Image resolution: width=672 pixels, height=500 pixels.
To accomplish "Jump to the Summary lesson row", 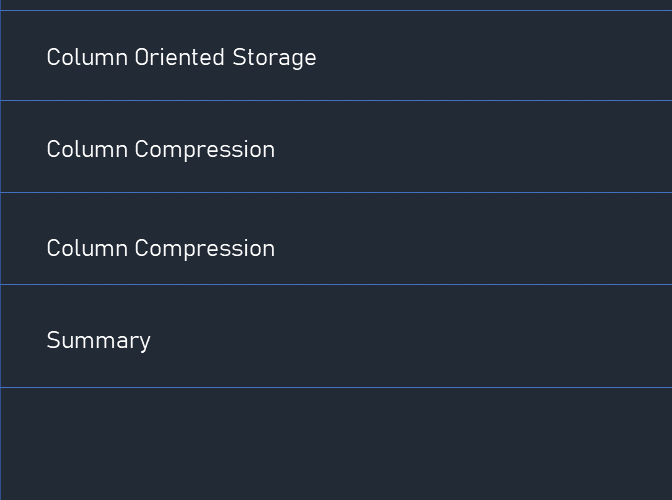I will pyautogui.click(x=336, y=336).
